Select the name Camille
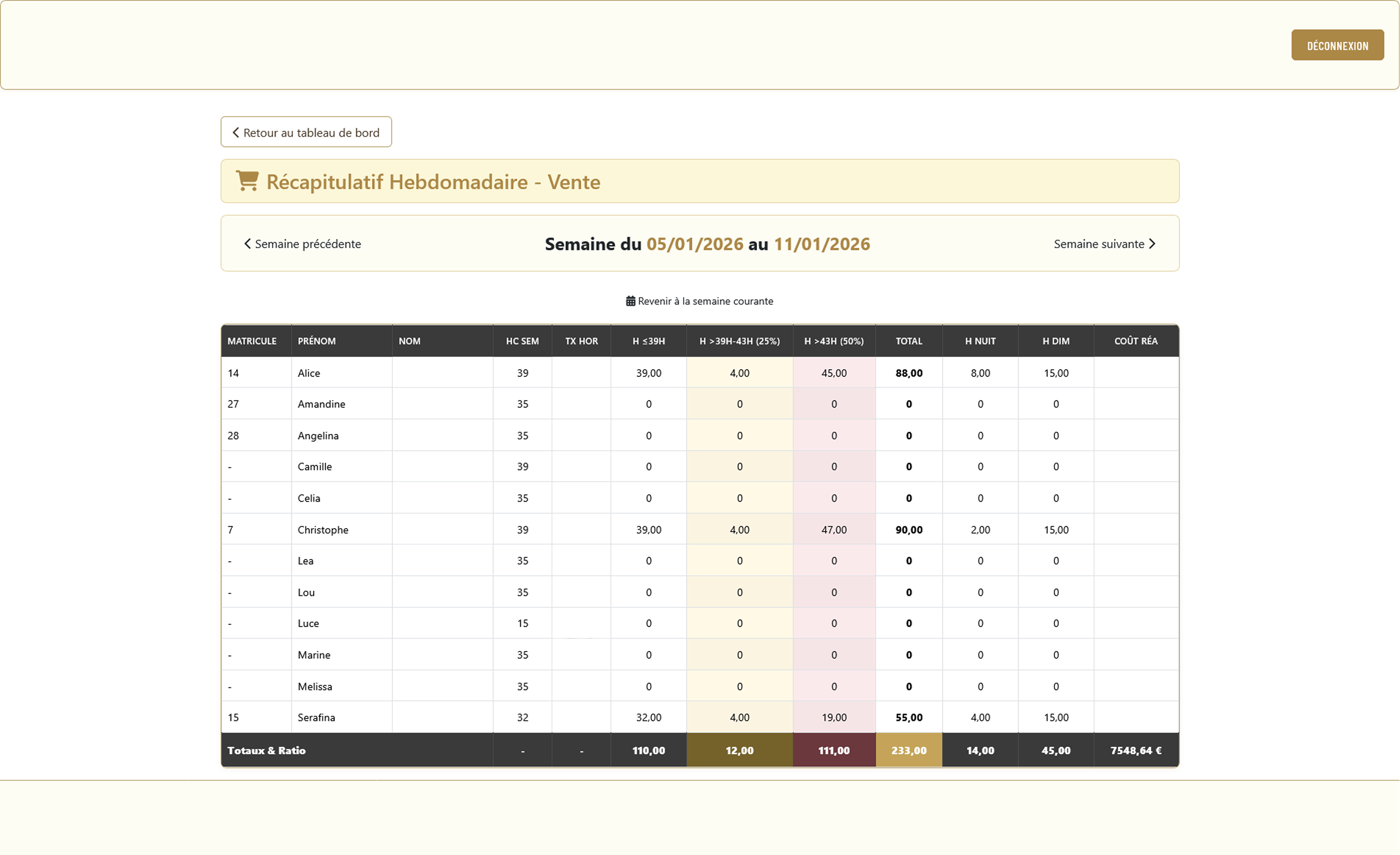1400x855 pixels. (x=314, y=466)
